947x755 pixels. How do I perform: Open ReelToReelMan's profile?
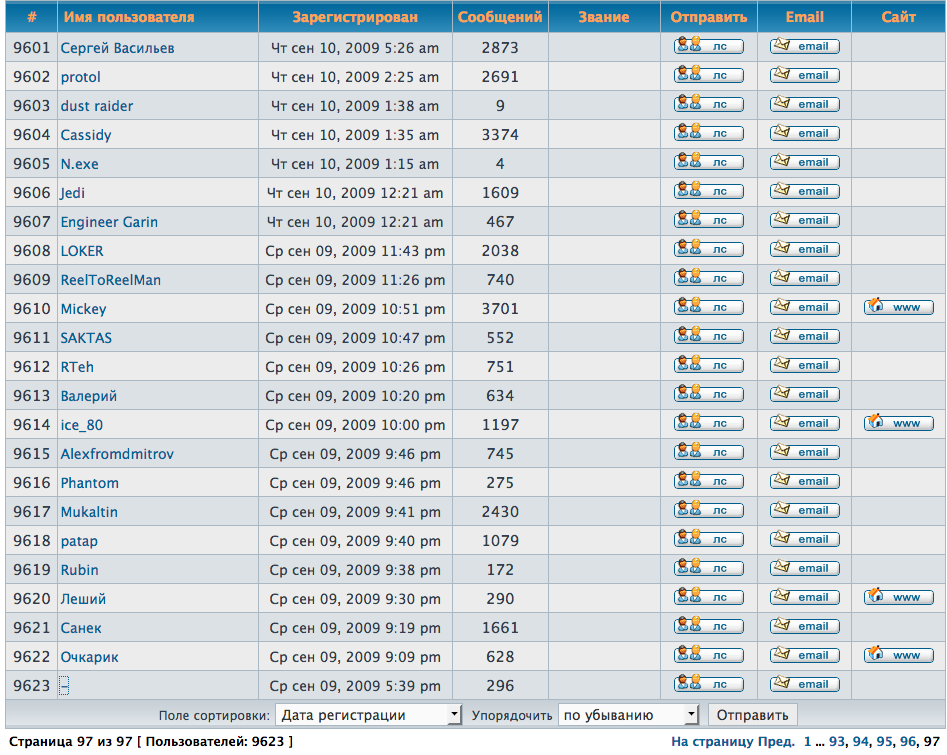tap(111, 280)
